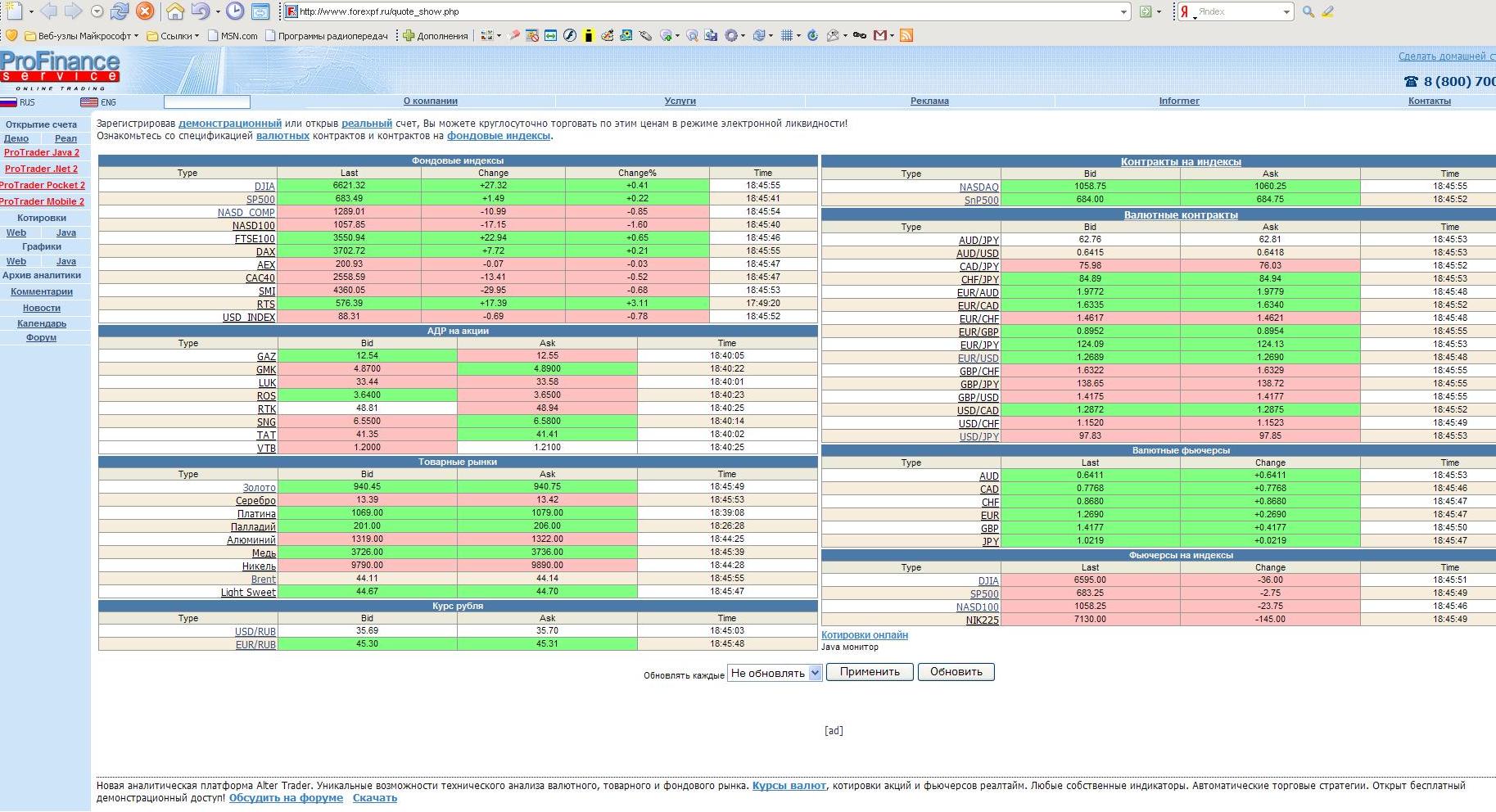1496x812 pixels.
Task: Open the 'Золото' commodity link
Action: click(x=259, y=488)
